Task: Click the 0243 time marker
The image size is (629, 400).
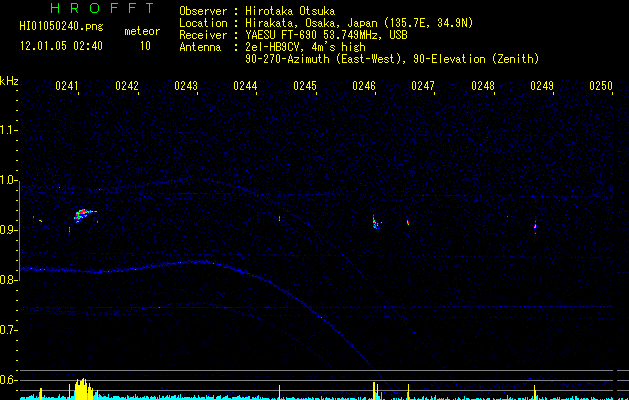Action: click(186, 86)
